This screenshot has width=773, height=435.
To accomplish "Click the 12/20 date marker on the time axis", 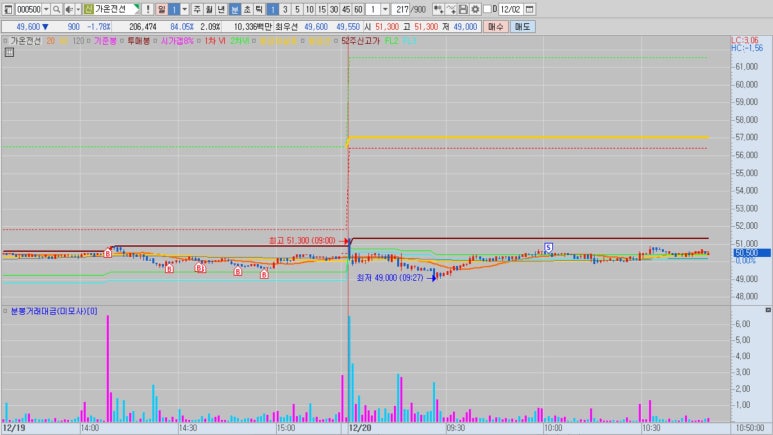I will [360, 428].
